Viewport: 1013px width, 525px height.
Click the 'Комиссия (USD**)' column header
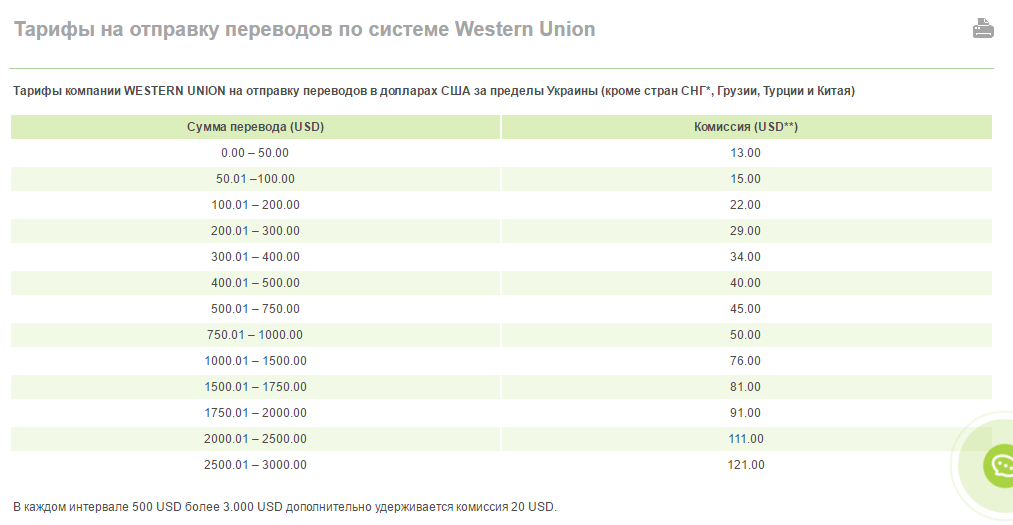point(745,127)
